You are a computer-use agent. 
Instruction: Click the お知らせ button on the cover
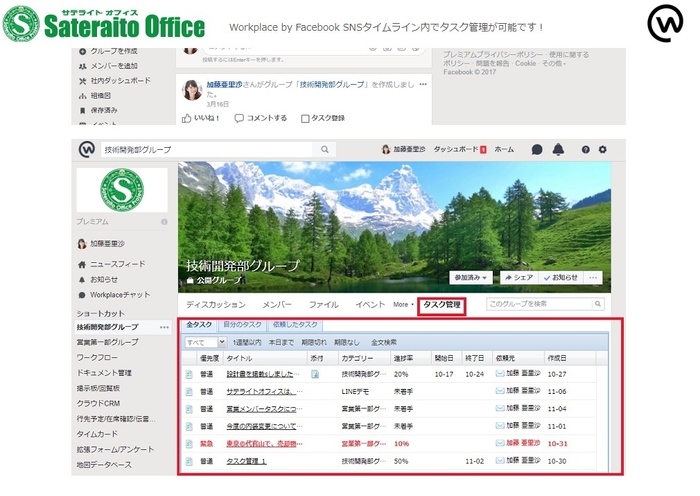[x=561, y=277]
